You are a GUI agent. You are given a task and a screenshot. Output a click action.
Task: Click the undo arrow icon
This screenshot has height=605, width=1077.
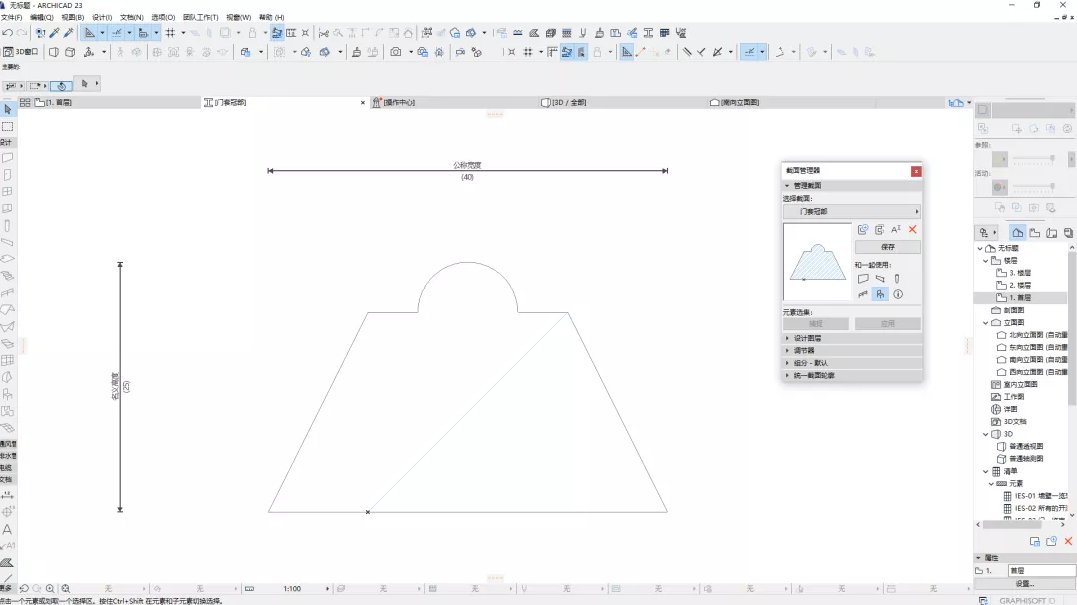(8, 33)
